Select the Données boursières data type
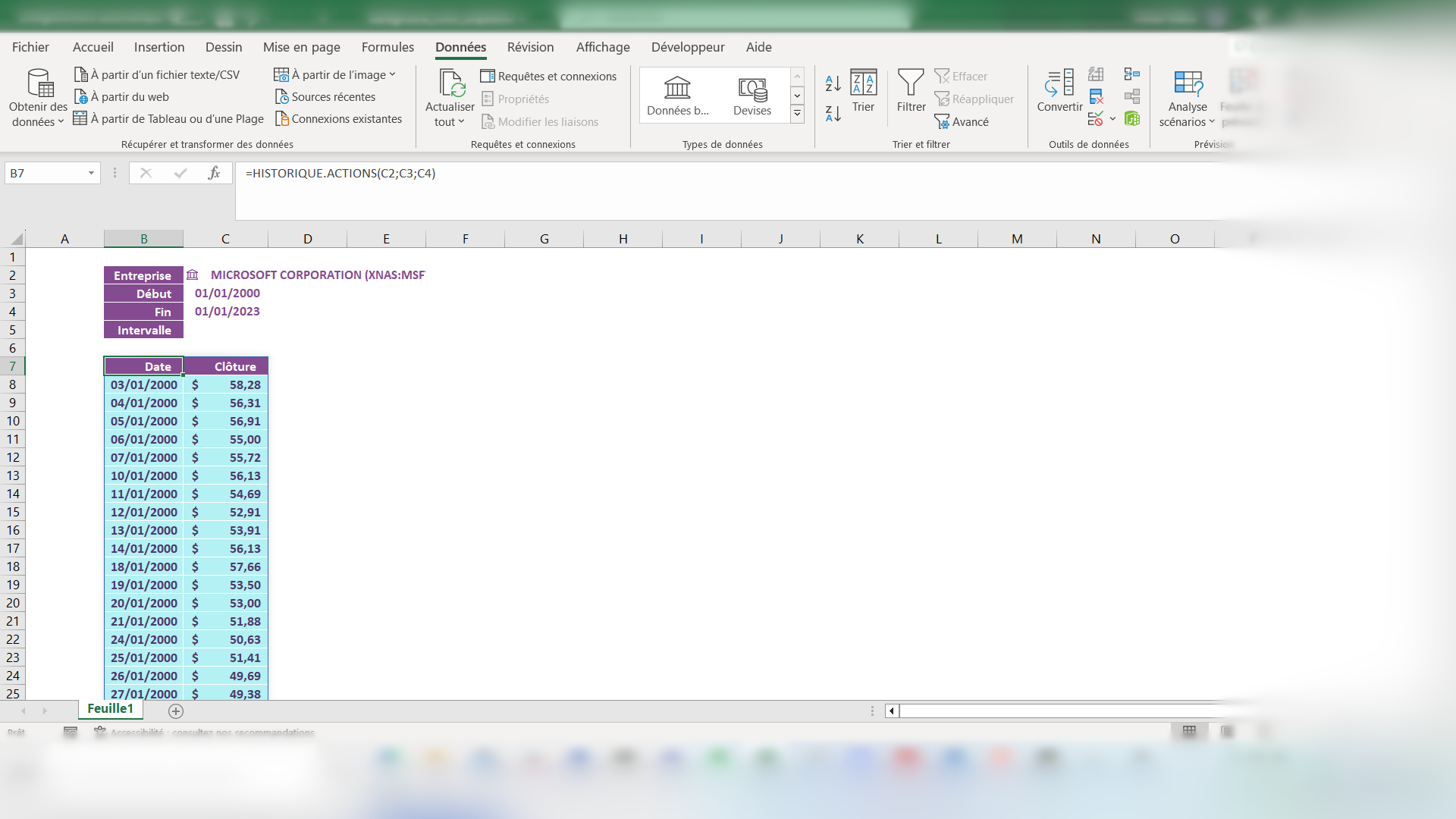1456x819 pixels. point(677,95)
